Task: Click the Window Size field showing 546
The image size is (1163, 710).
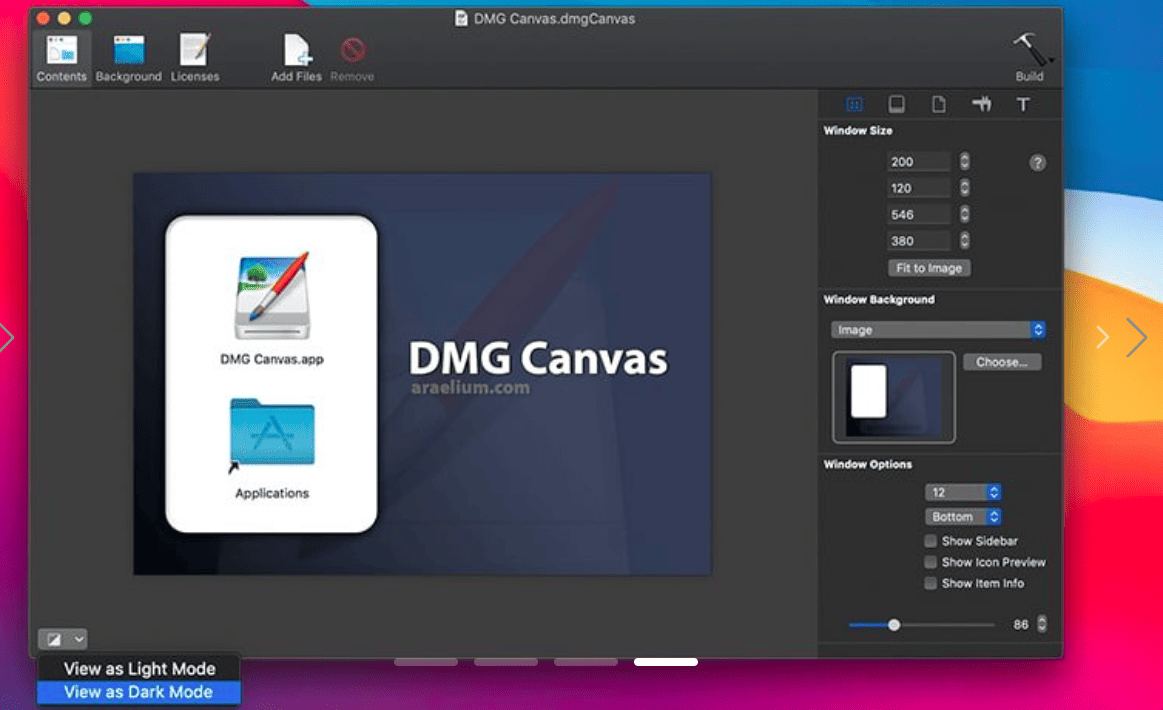Action: click(918, 214)
